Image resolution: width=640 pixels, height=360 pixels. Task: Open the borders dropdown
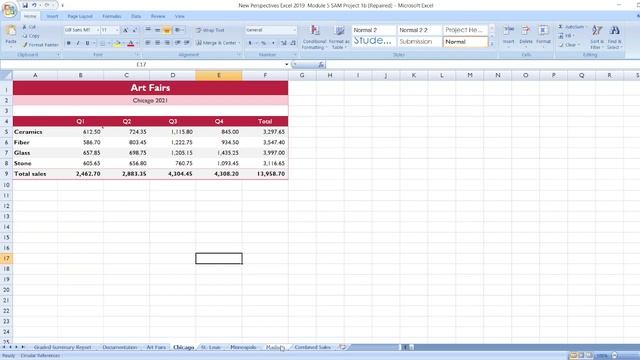pyautogui.click(x=109, y=43)
